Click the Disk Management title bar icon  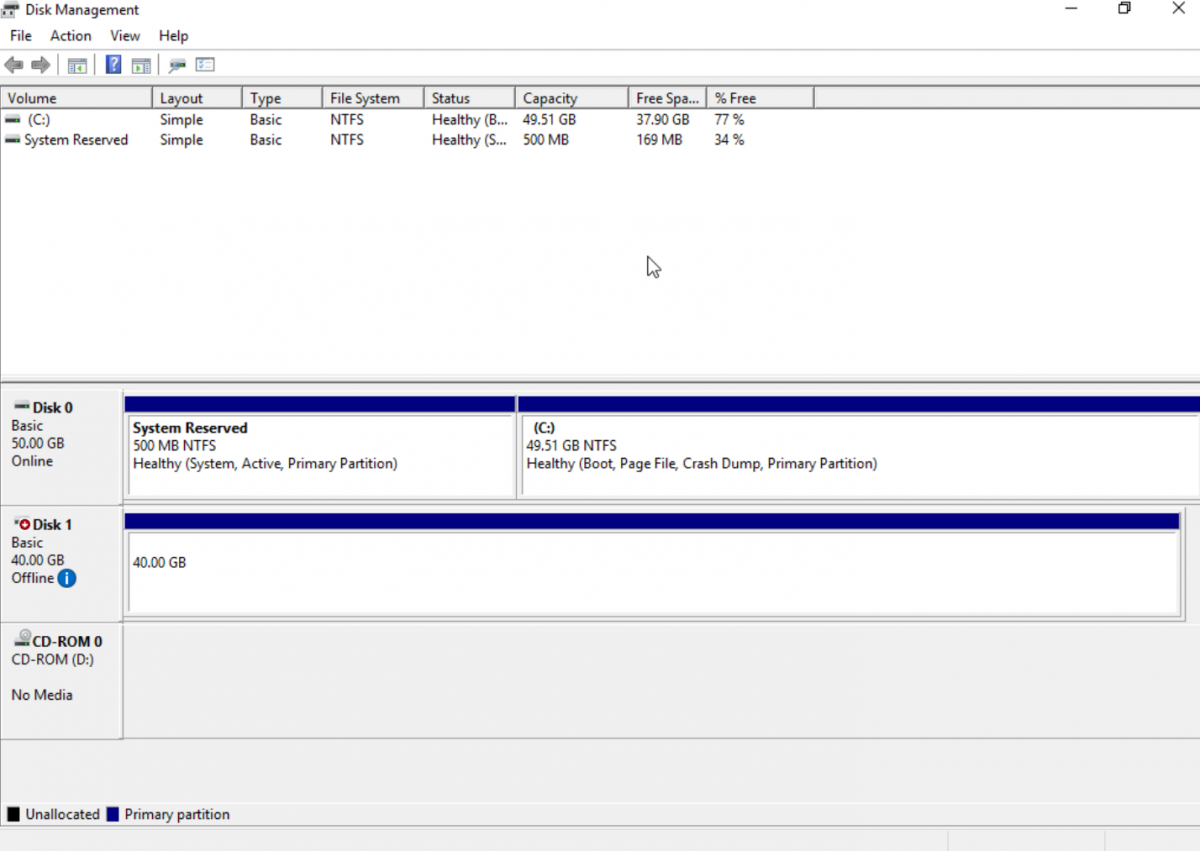pos(10,9)
